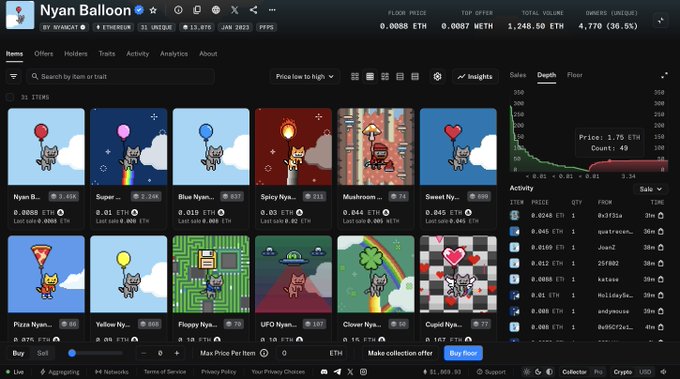This screenshot has width=680, height=379.
Task: Open X link in footer
Action: 350,372
